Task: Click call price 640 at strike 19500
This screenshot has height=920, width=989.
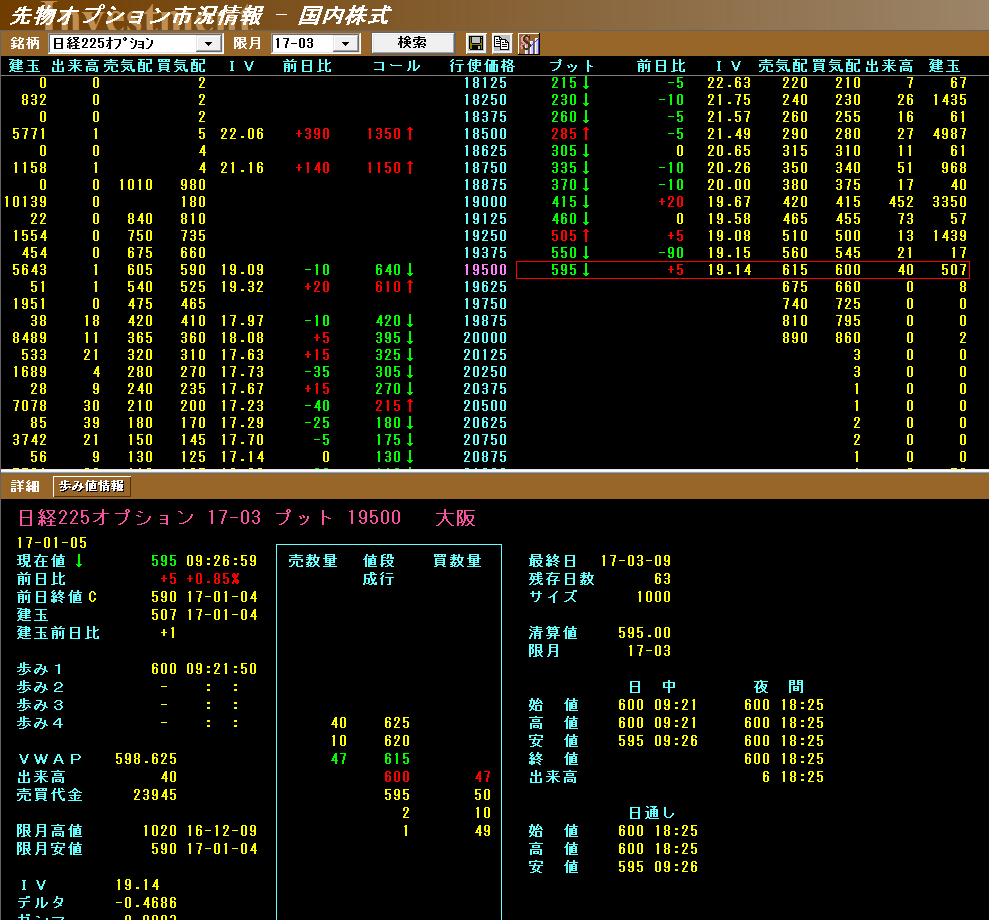Action: click(x=388, y=270)
